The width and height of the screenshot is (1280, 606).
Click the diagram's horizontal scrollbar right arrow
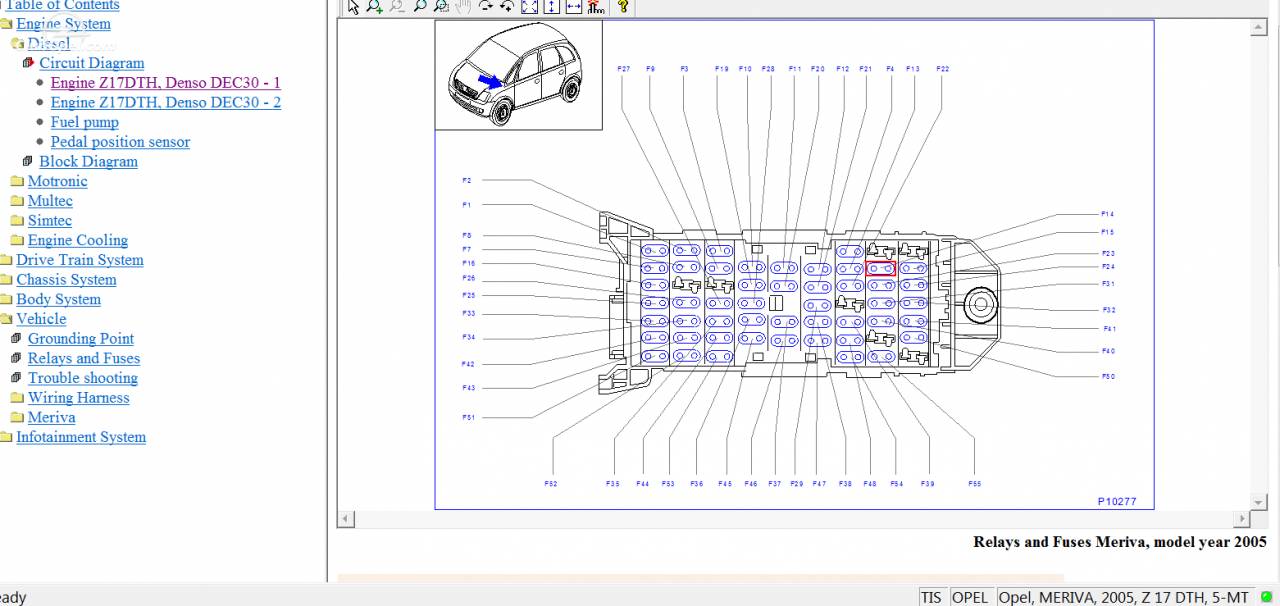1243,519
